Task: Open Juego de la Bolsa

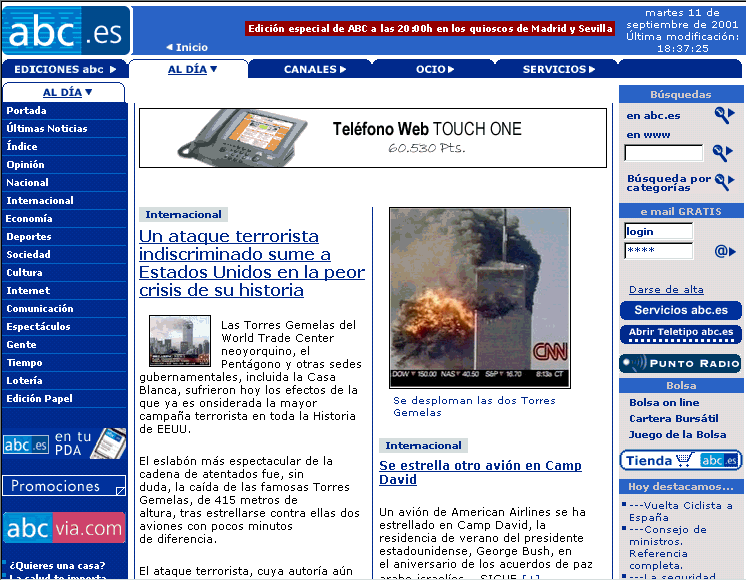Action: pos(677,434)
